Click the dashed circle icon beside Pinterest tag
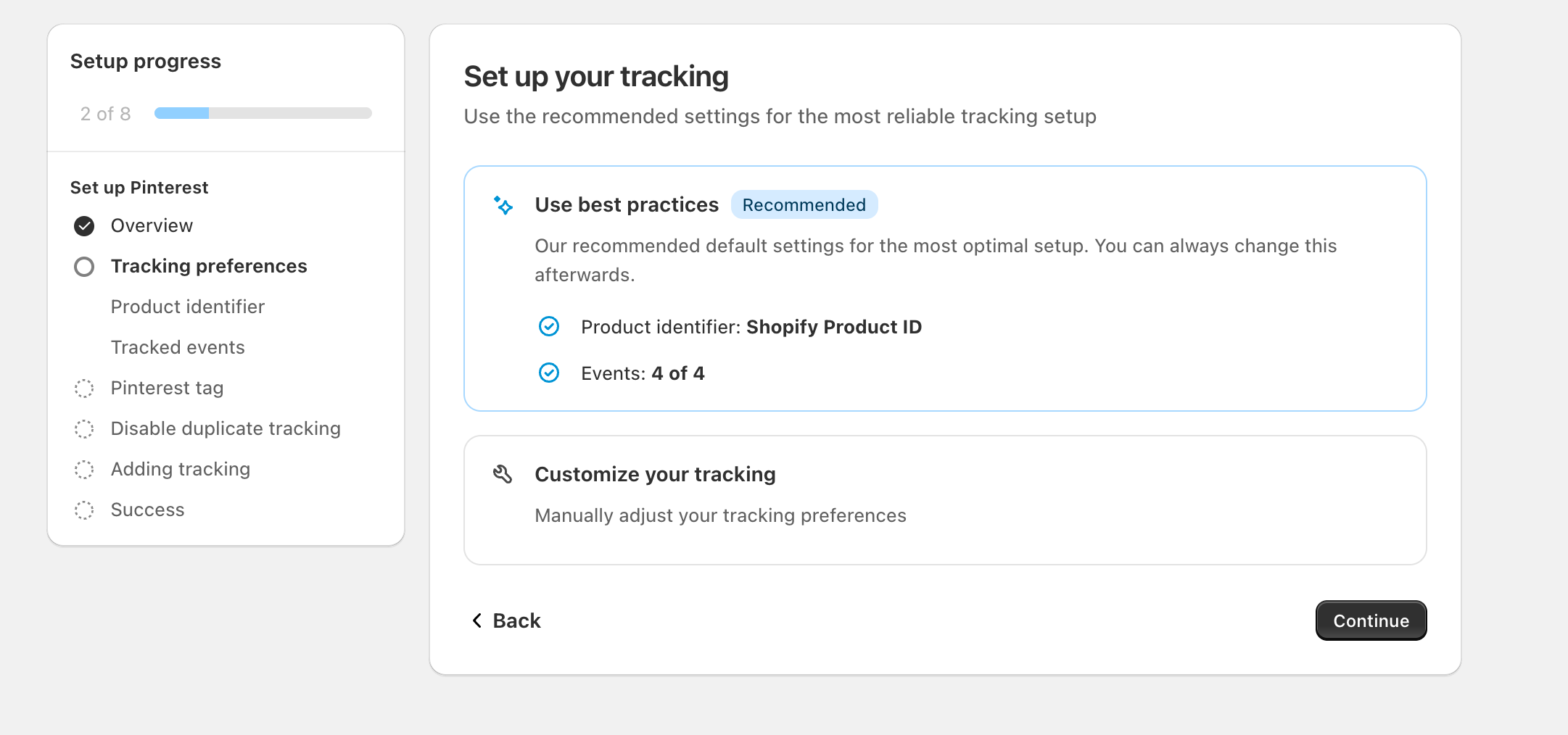 [84, 389]
